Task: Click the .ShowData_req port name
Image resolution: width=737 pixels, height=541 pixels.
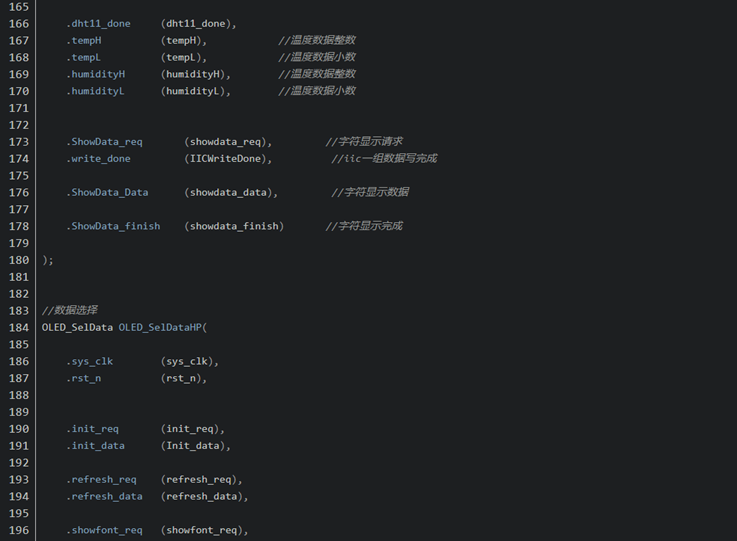Action: (104, 141)
